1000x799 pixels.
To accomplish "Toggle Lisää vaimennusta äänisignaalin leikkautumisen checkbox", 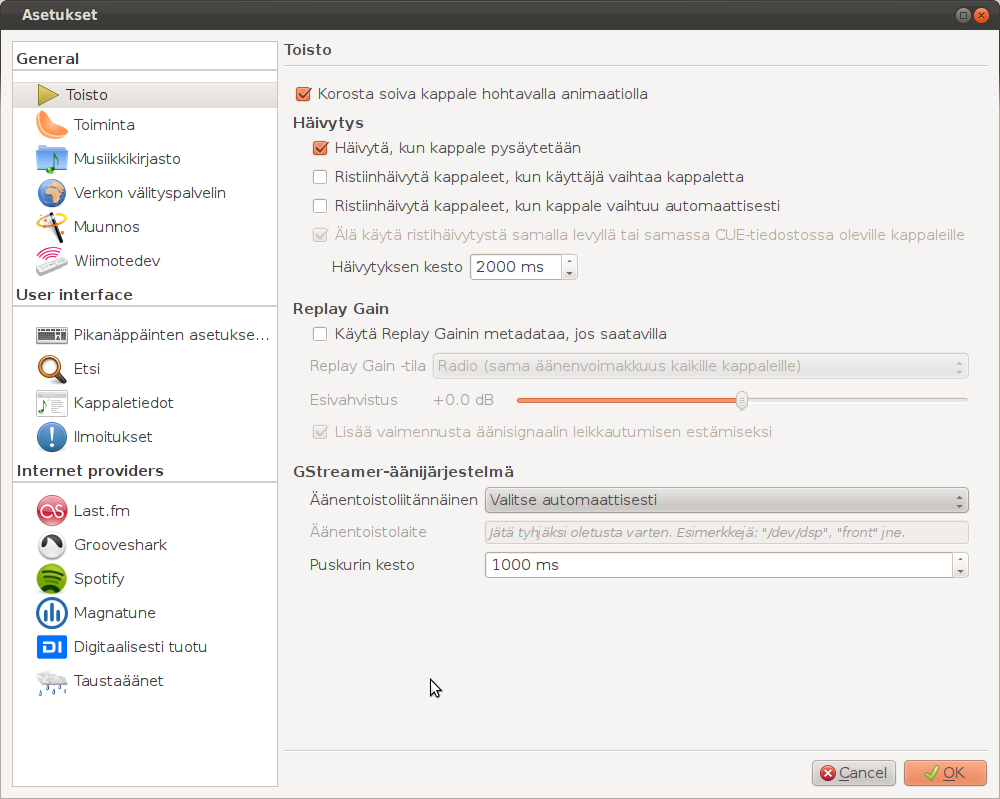I will [320, 432].
